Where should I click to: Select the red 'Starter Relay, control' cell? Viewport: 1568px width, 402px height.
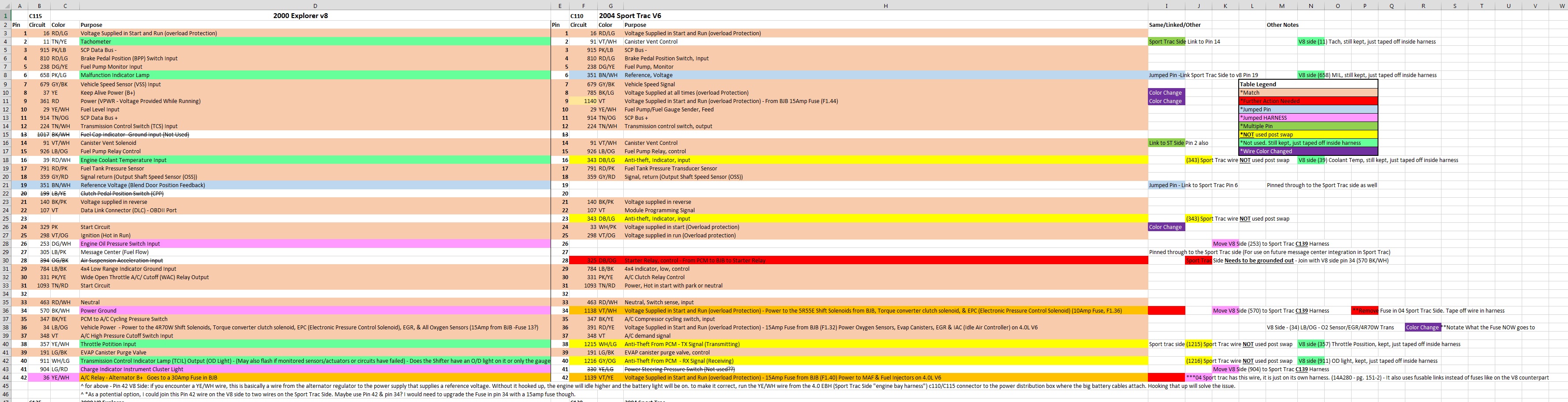[885, 260]
